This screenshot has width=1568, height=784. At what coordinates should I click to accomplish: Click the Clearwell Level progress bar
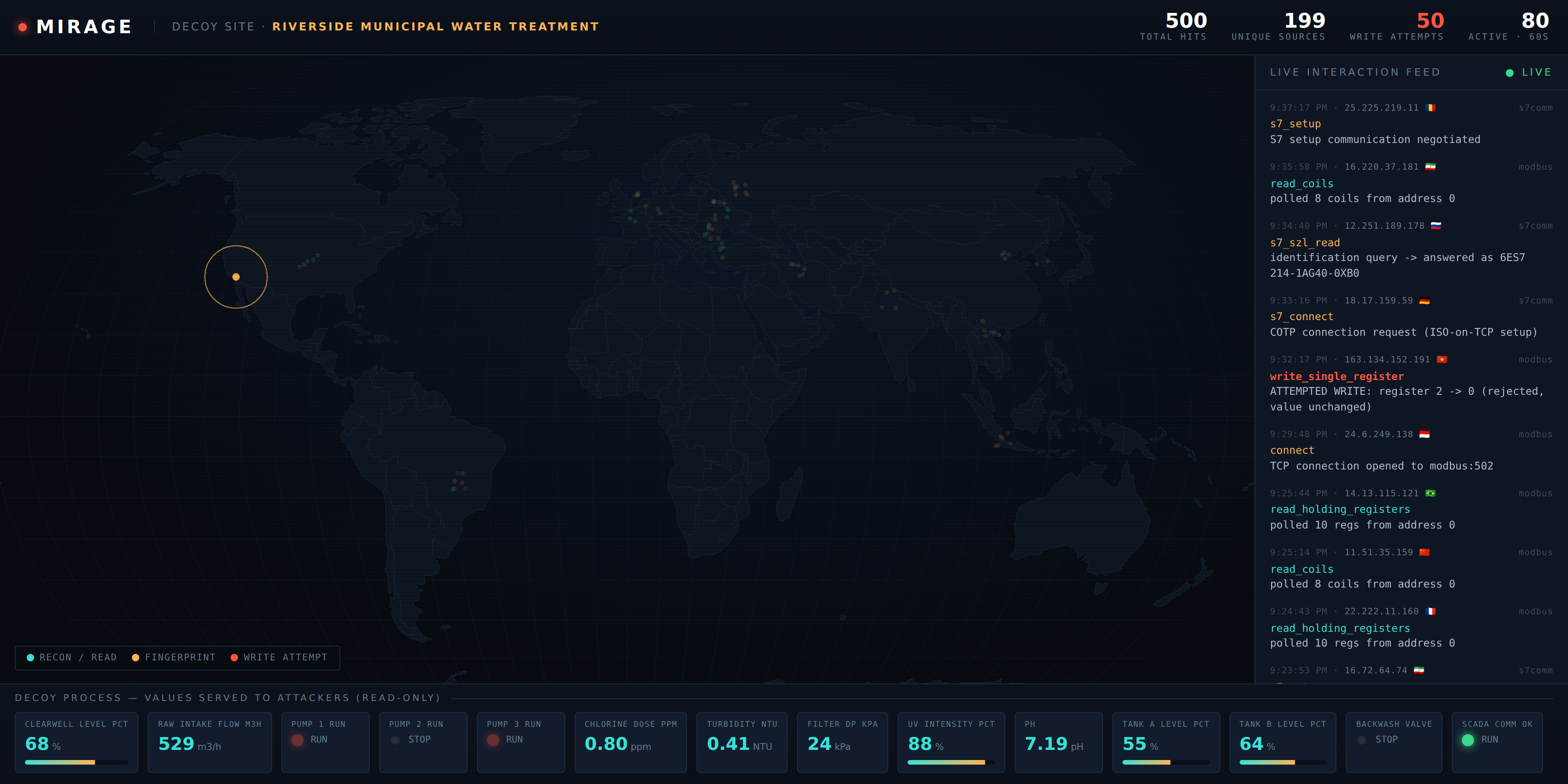(77, 762)
